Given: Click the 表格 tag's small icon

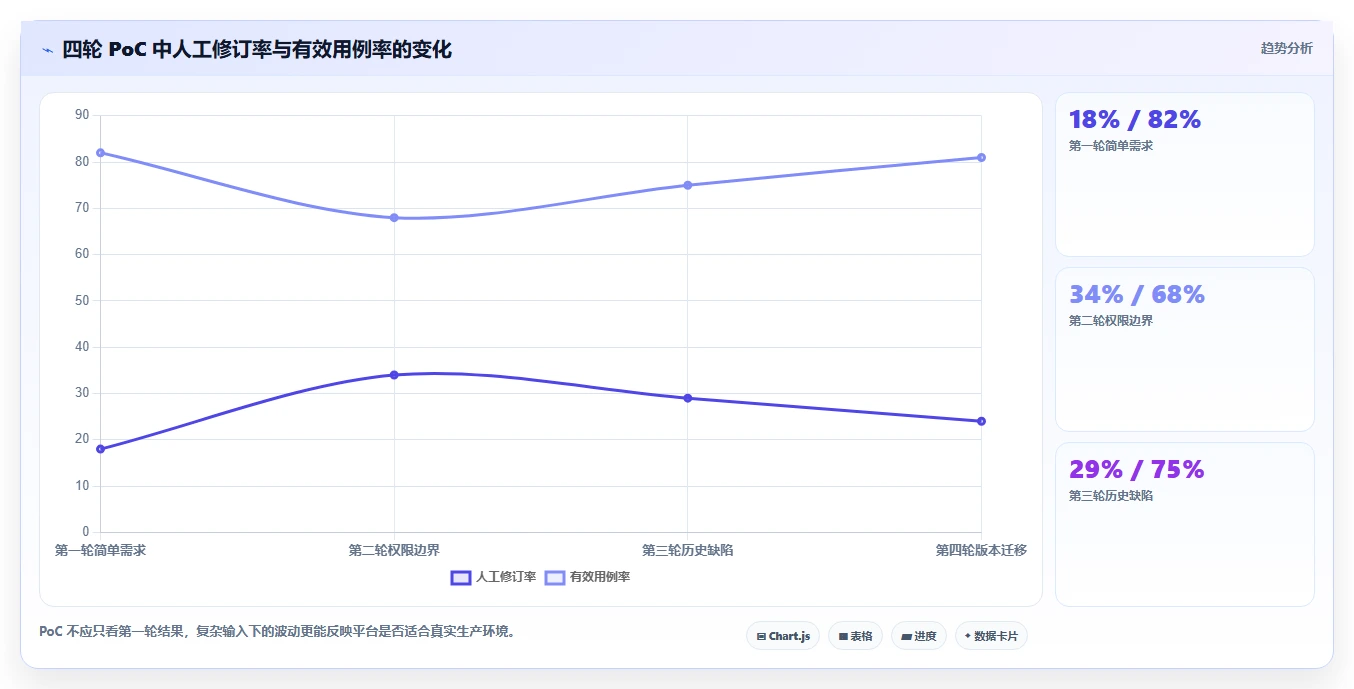Looking at the screenshot, I should pos(843,636).
